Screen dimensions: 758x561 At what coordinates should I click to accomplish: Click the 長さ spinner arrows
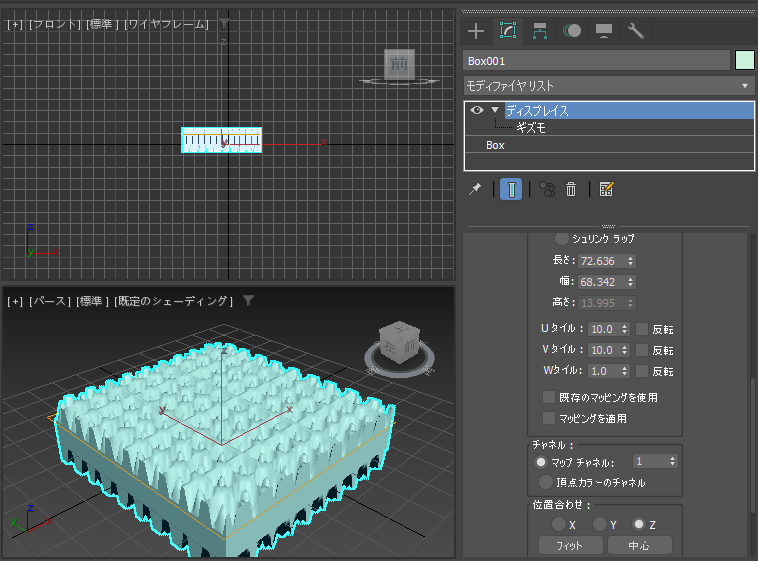click(630, 261)
